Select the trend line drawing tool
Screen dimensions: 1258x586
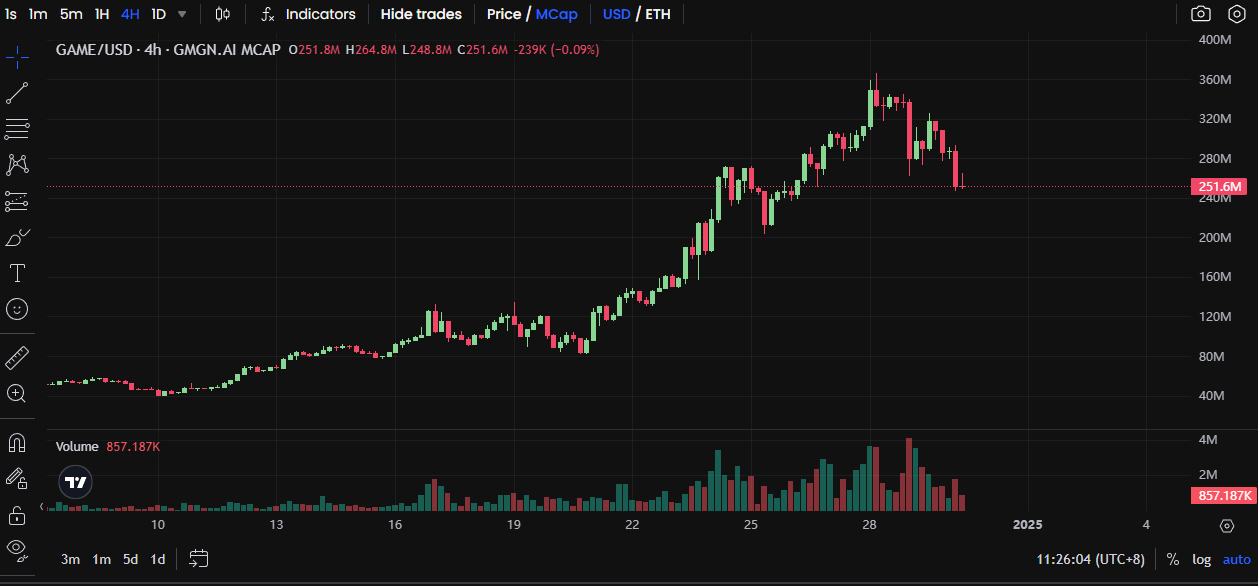click(x=17, y=93)
